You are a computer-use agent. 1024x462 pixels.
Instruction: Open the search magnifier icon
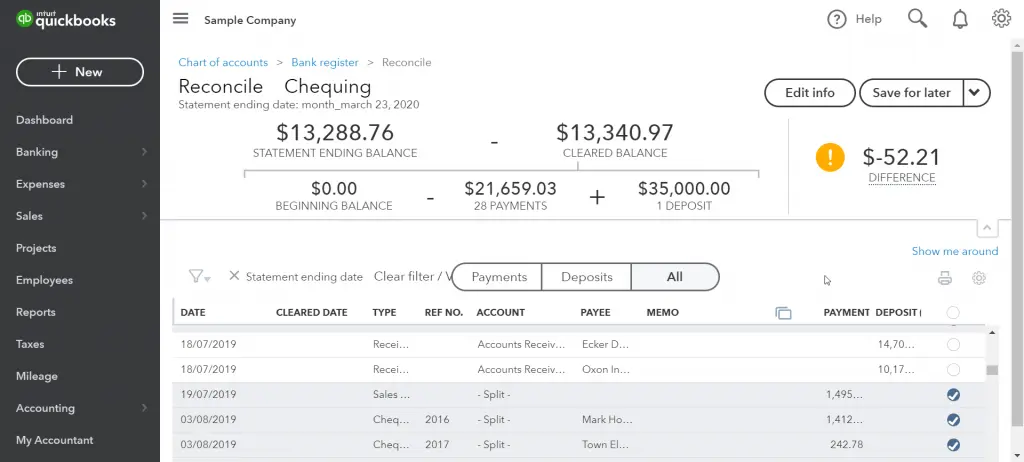[918, 19]
